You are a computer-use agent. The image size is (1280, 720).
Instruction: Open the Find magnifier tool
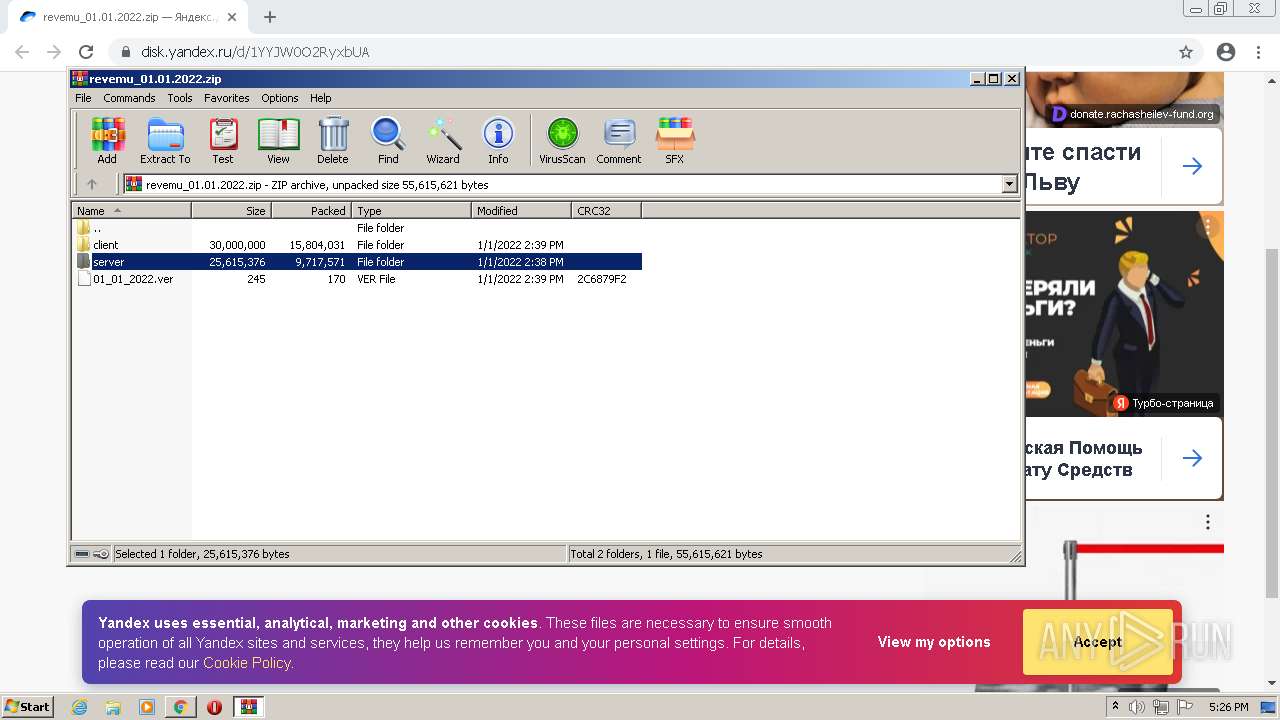(x=388, y=140)
